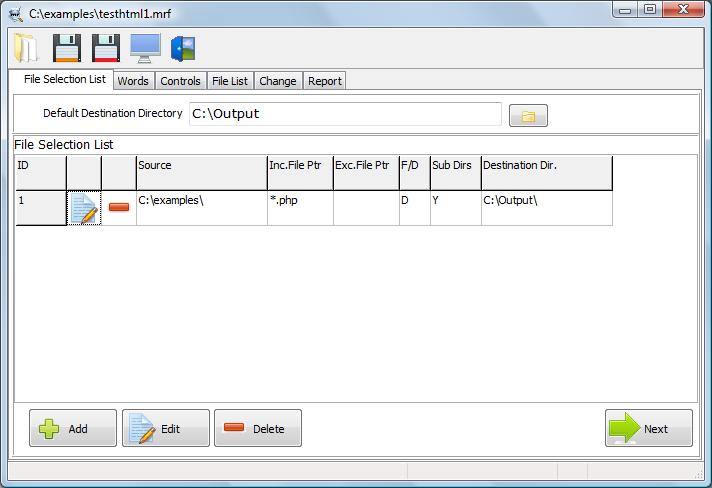The height and width of the screenshot is (488, 712).
Task: Click the open folder toolbar icon
Action: [x=26, y=48]
